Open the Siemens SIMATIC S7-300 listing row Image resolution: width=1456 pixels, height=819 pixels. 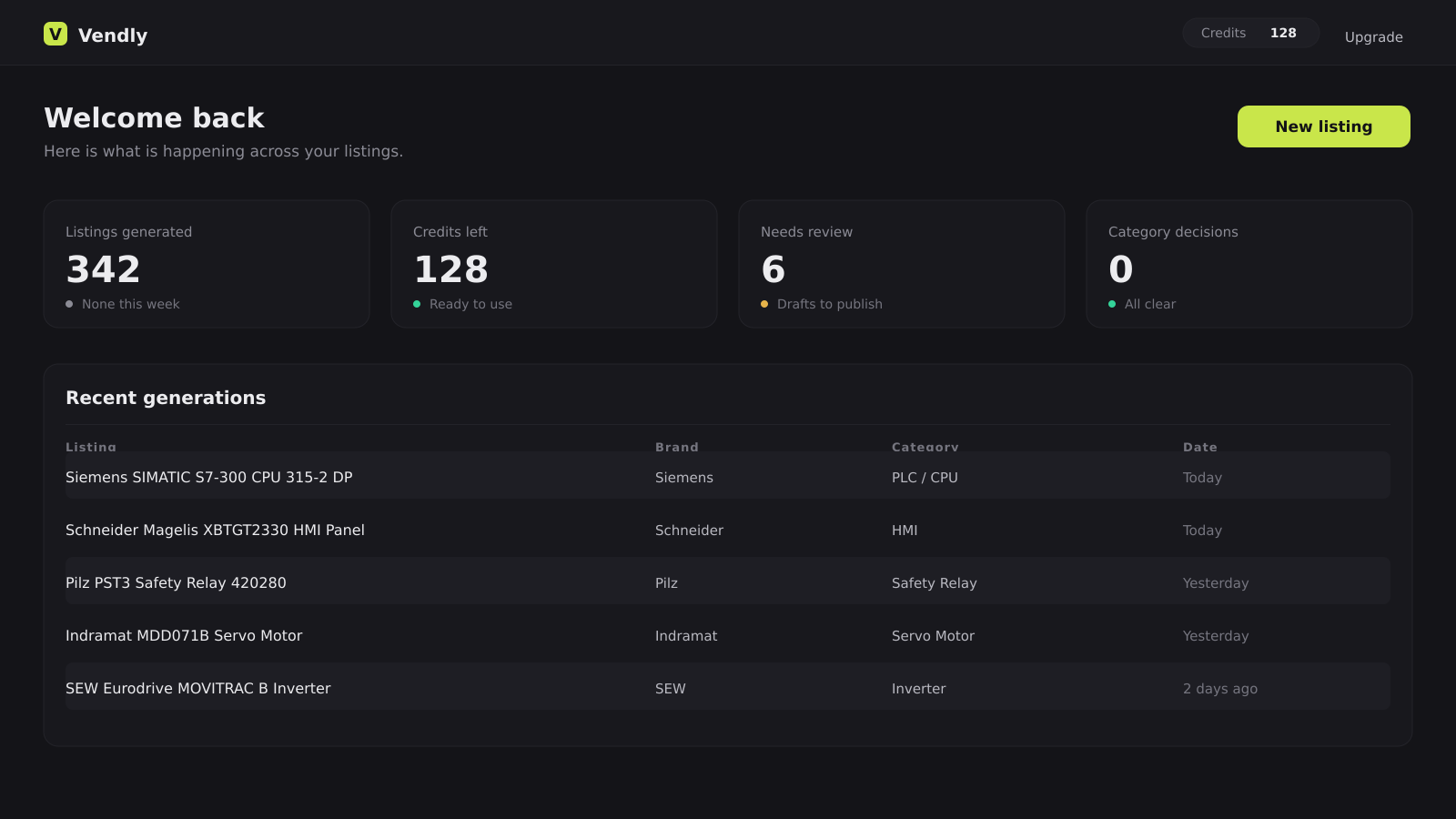[x=728, y=475]
